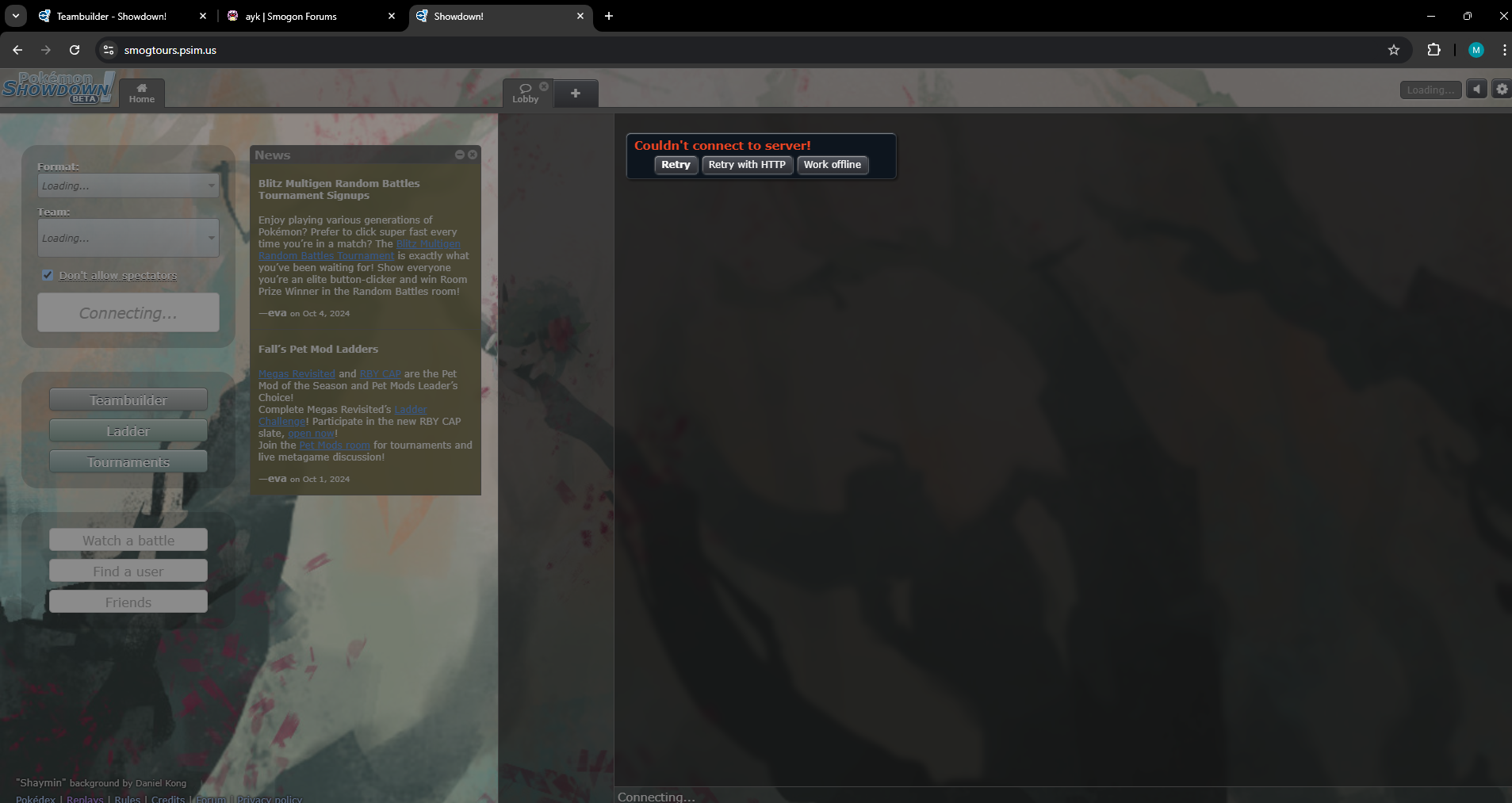Open the plus tab to join rooms
The width and height of the screenshot is (1512, 803).
pyautogui.click(x=576, y=94)
